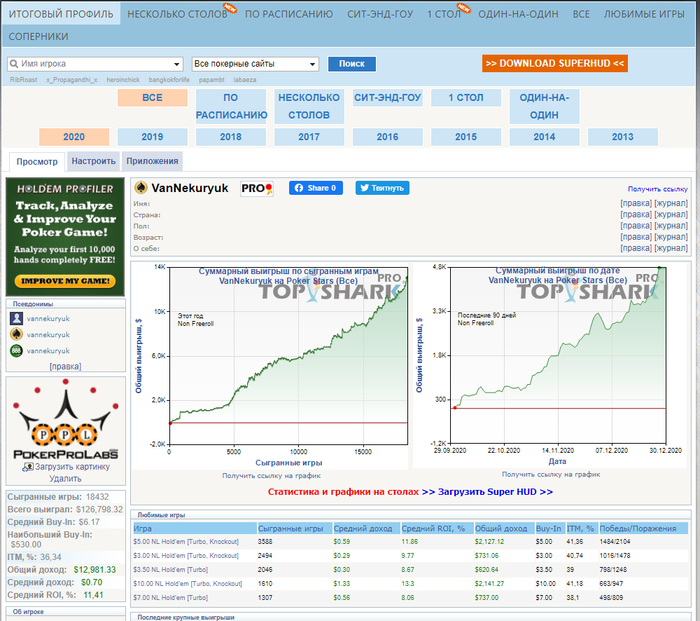Image resolution: width=700 pixels, height=621 pixels.
Task: Click the x_Propagandhi_x recent search link
Action: click(x=71, y=80)
